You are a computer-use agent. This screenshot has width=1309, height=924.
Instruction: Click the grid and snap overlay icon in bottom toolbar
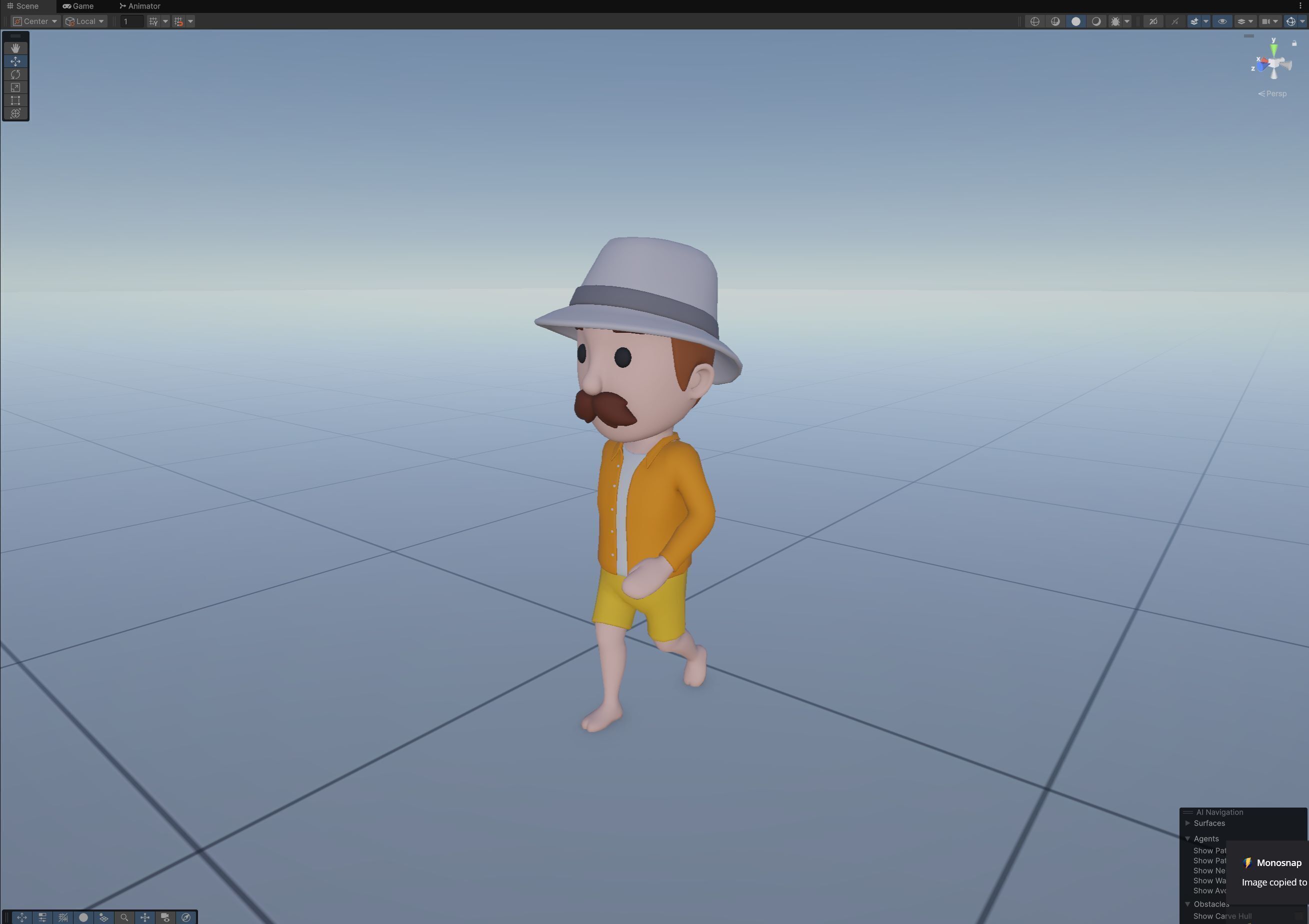[x=62, y=917]
